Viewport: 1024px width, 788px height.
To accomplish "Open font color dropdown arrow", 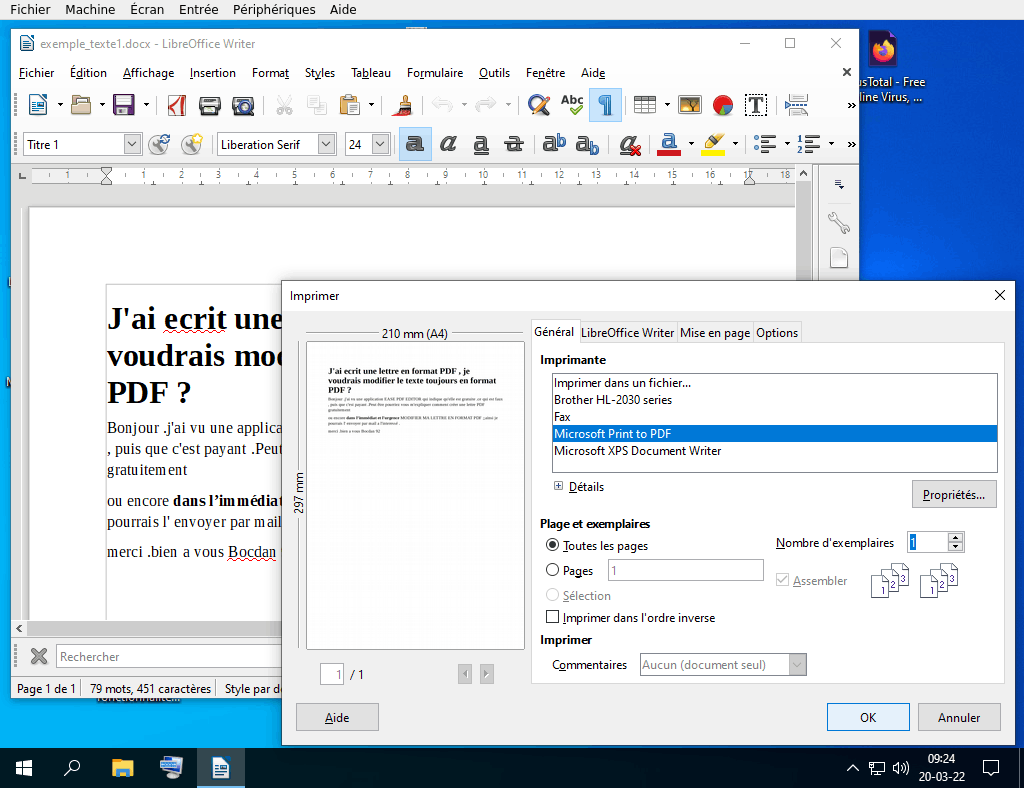I will (x=691, y=144).
